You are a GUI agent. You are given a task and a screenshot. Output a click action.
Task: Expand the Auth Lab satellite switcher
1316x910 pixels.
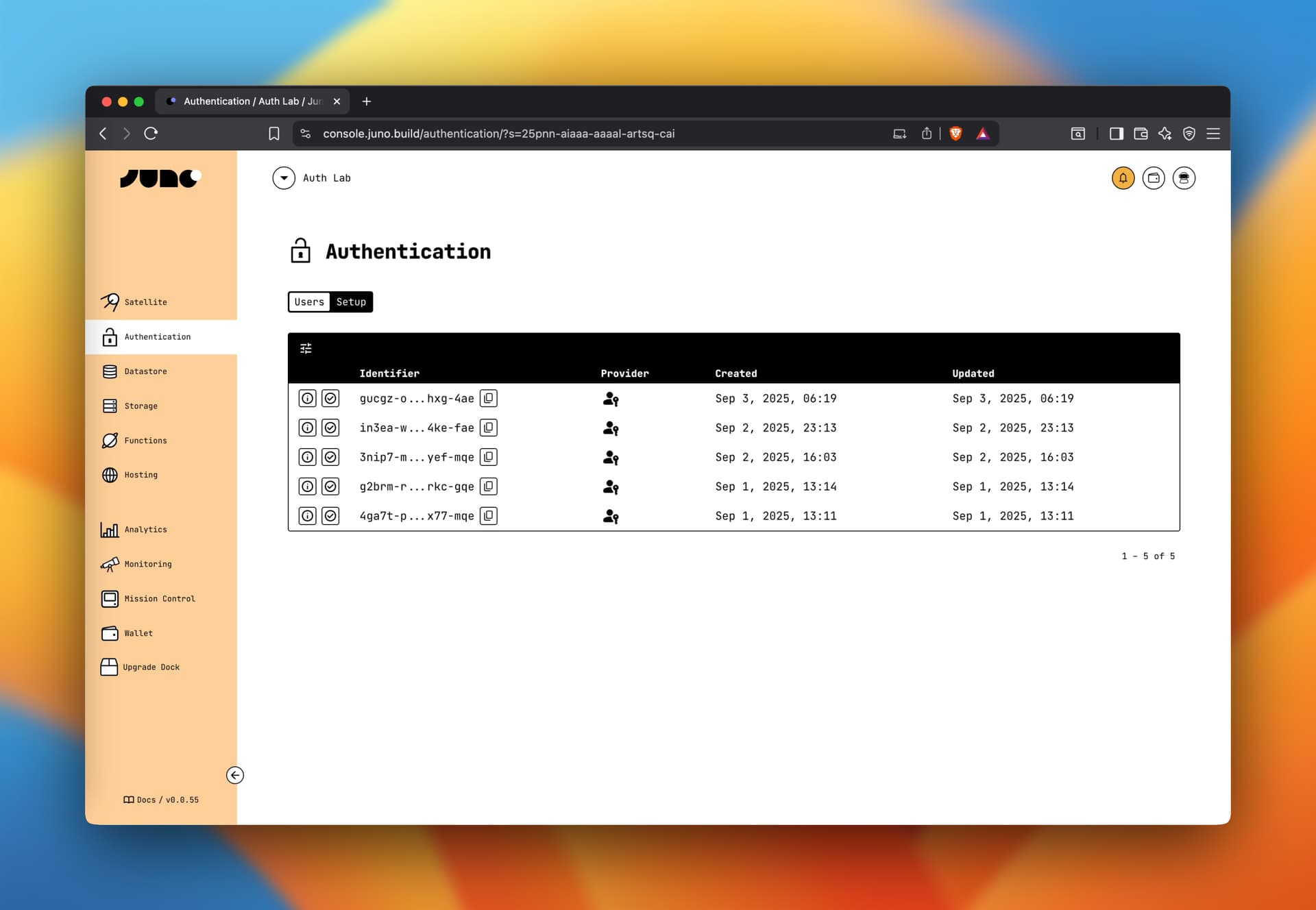coord(284,178)
